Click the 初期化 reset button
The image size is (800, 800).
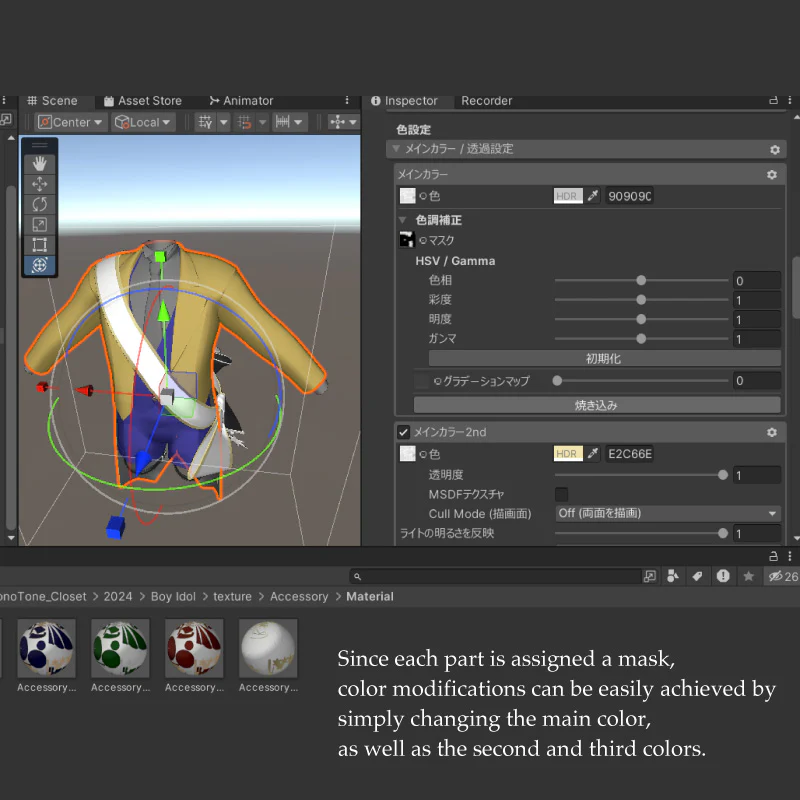pyautogui.click(x=604, y=358)
